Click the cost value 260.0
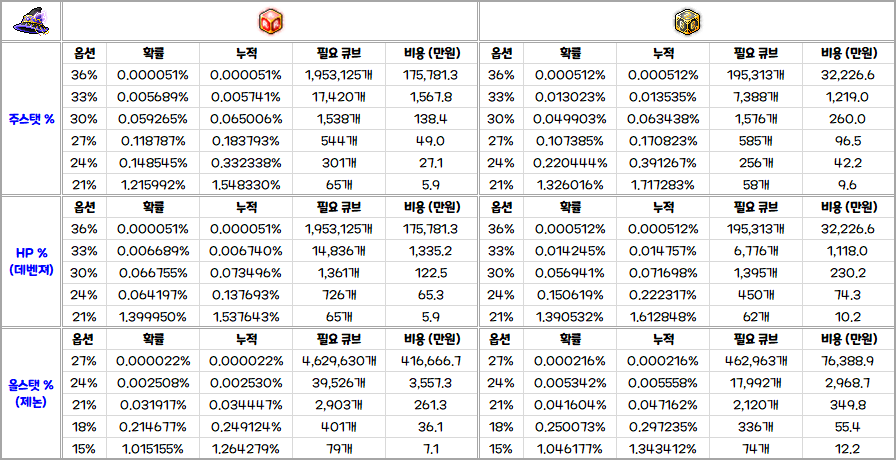The image size is (896, 460). 849,119
